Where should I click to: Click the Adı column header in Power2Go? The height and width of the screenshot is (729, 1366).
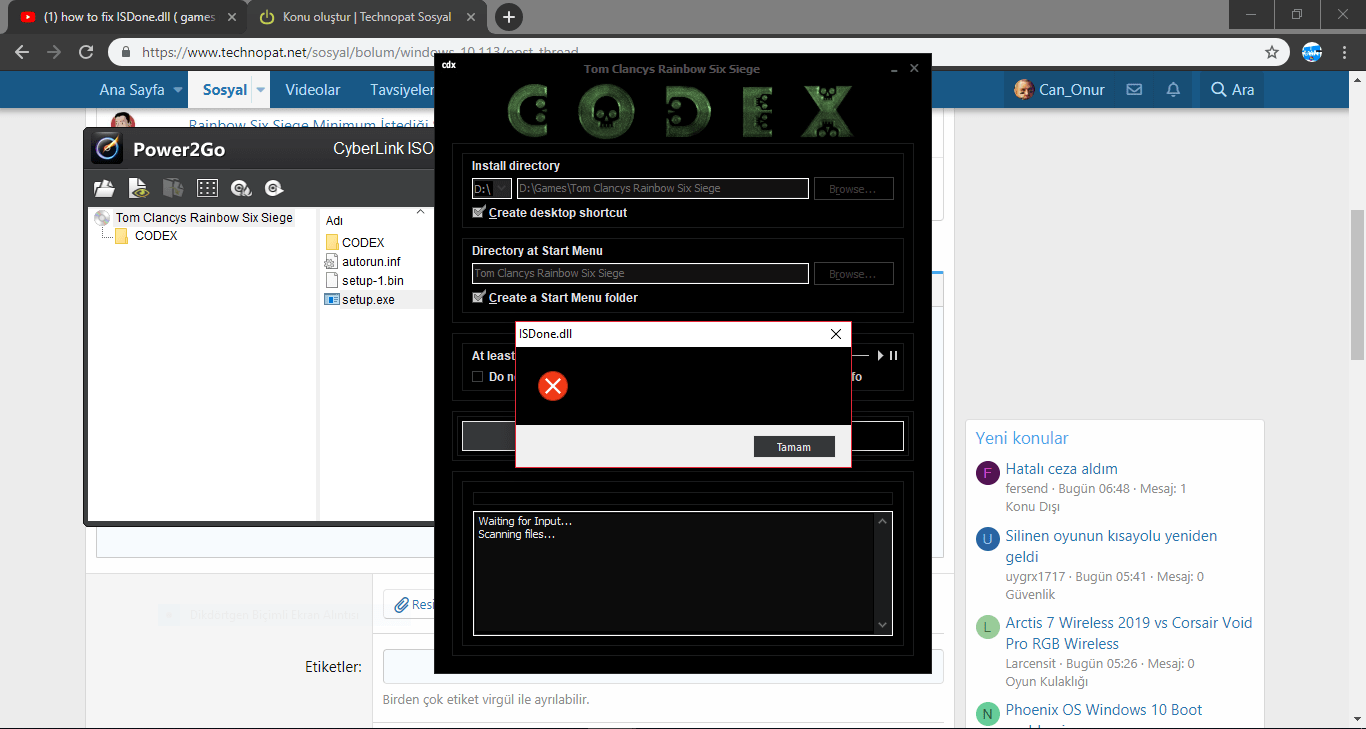[x=335, y=221]
